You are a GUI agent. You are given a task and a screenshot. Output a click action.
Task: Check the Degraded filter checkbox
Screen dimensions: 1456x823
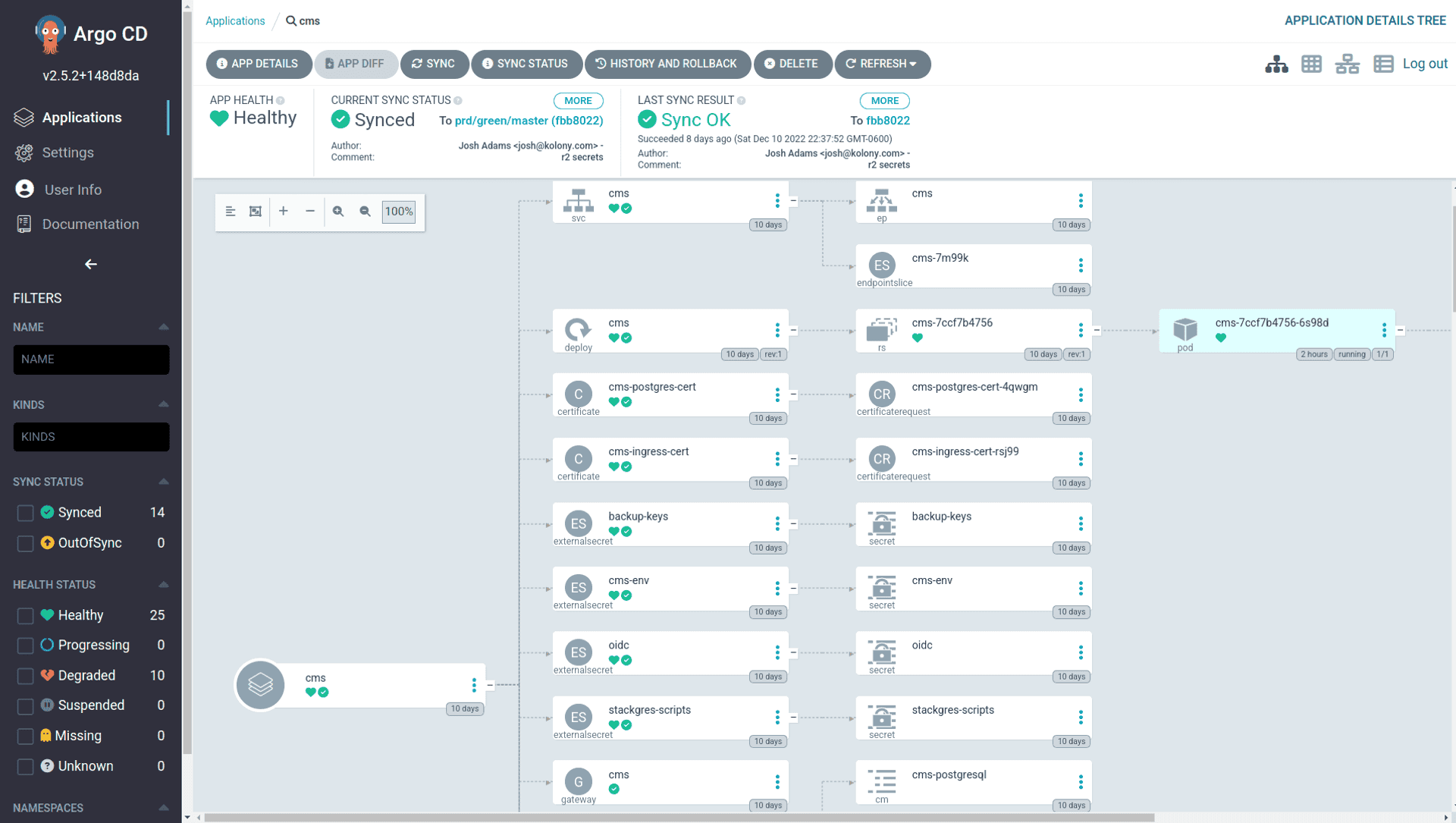point(25,676)
